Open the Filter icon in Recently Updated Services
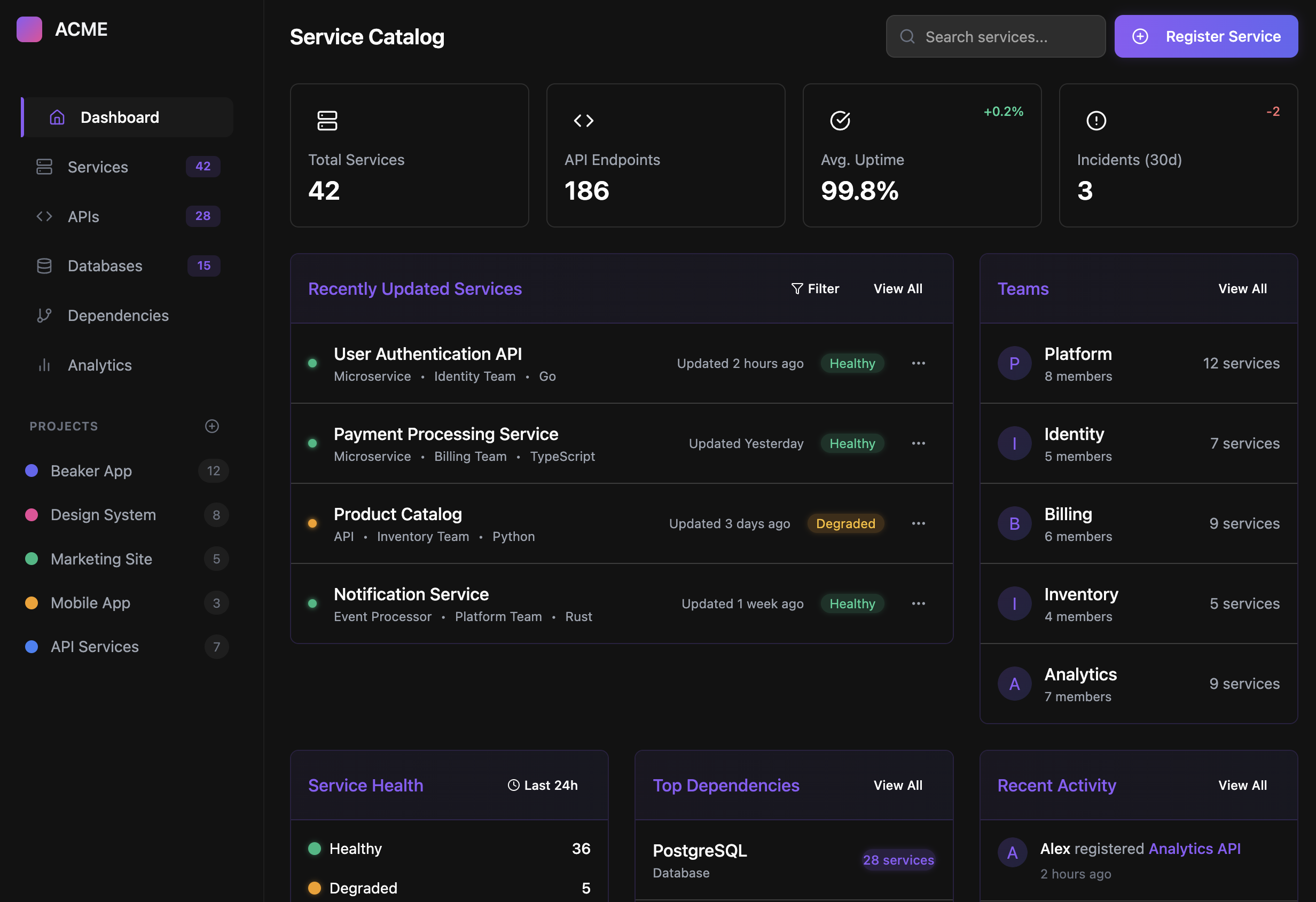 tap(797, 288)
